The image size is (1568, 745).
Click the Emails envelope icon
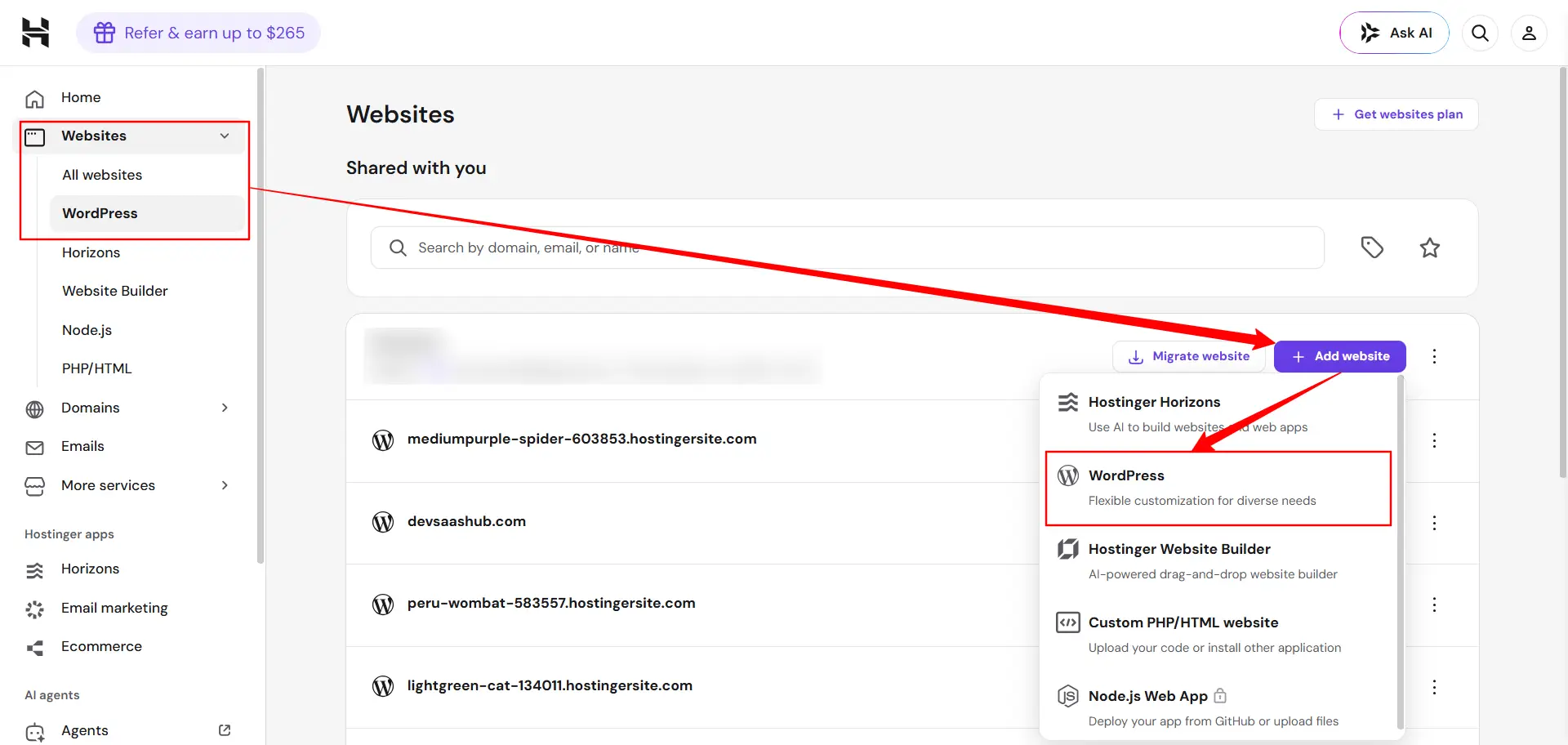34,447
